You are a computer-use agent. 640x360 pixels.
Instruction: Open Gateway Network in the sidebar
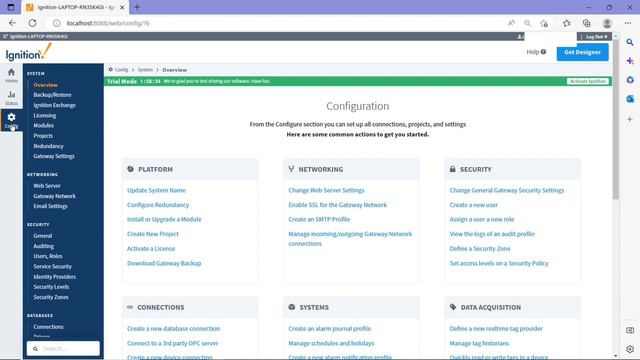[54, 196]
